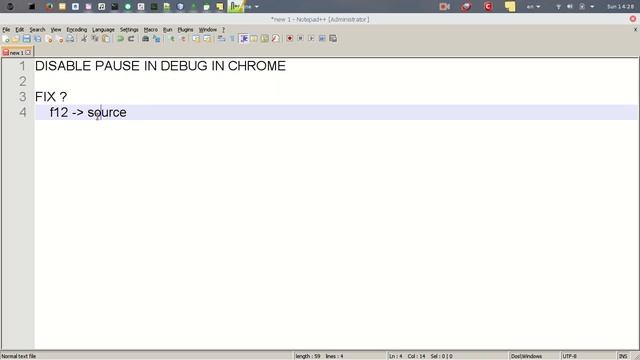This screenshot has width=640, height=360.
Task: Click the Stop Recording macro icon
Action: point(300,38)
